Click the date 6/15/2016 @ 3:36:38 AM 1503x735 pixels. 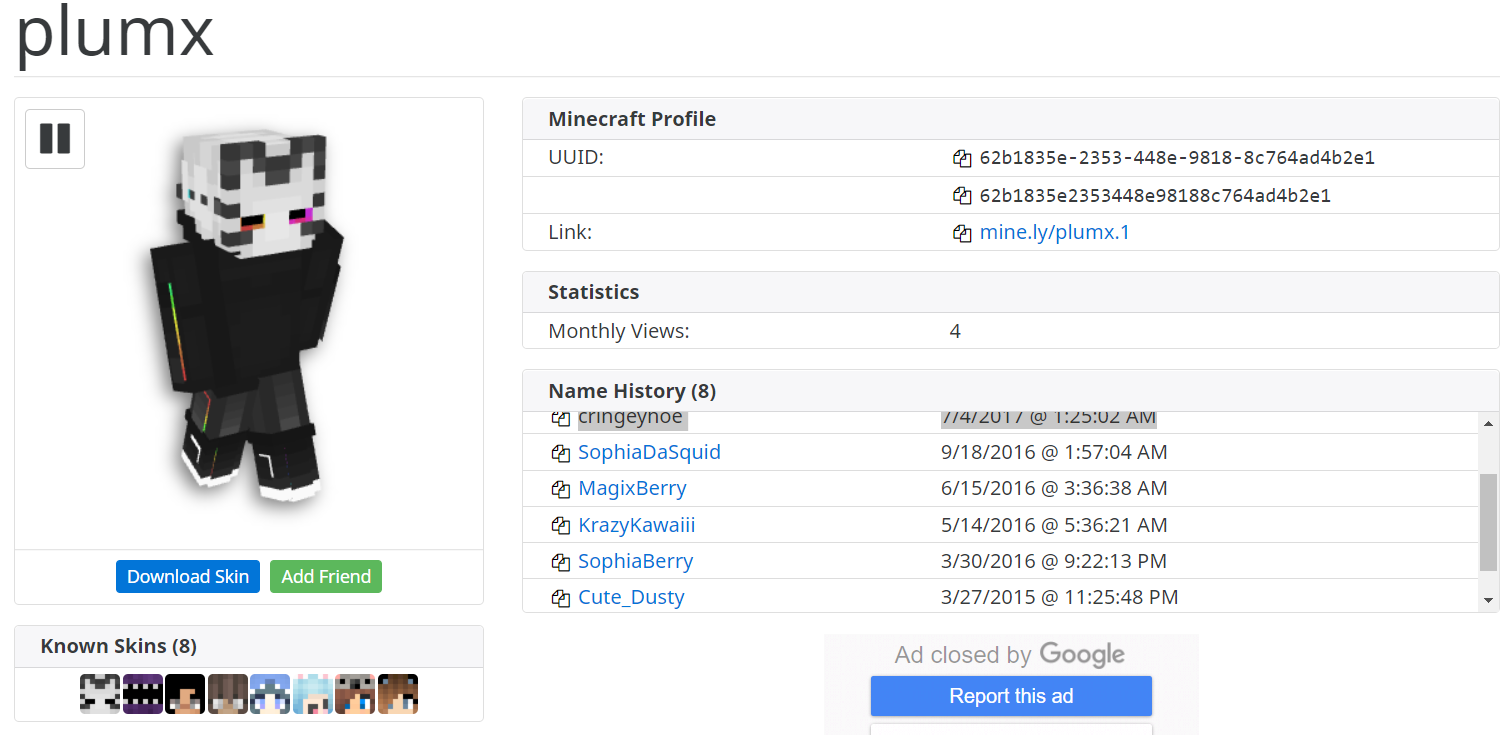coord(1054,488)
